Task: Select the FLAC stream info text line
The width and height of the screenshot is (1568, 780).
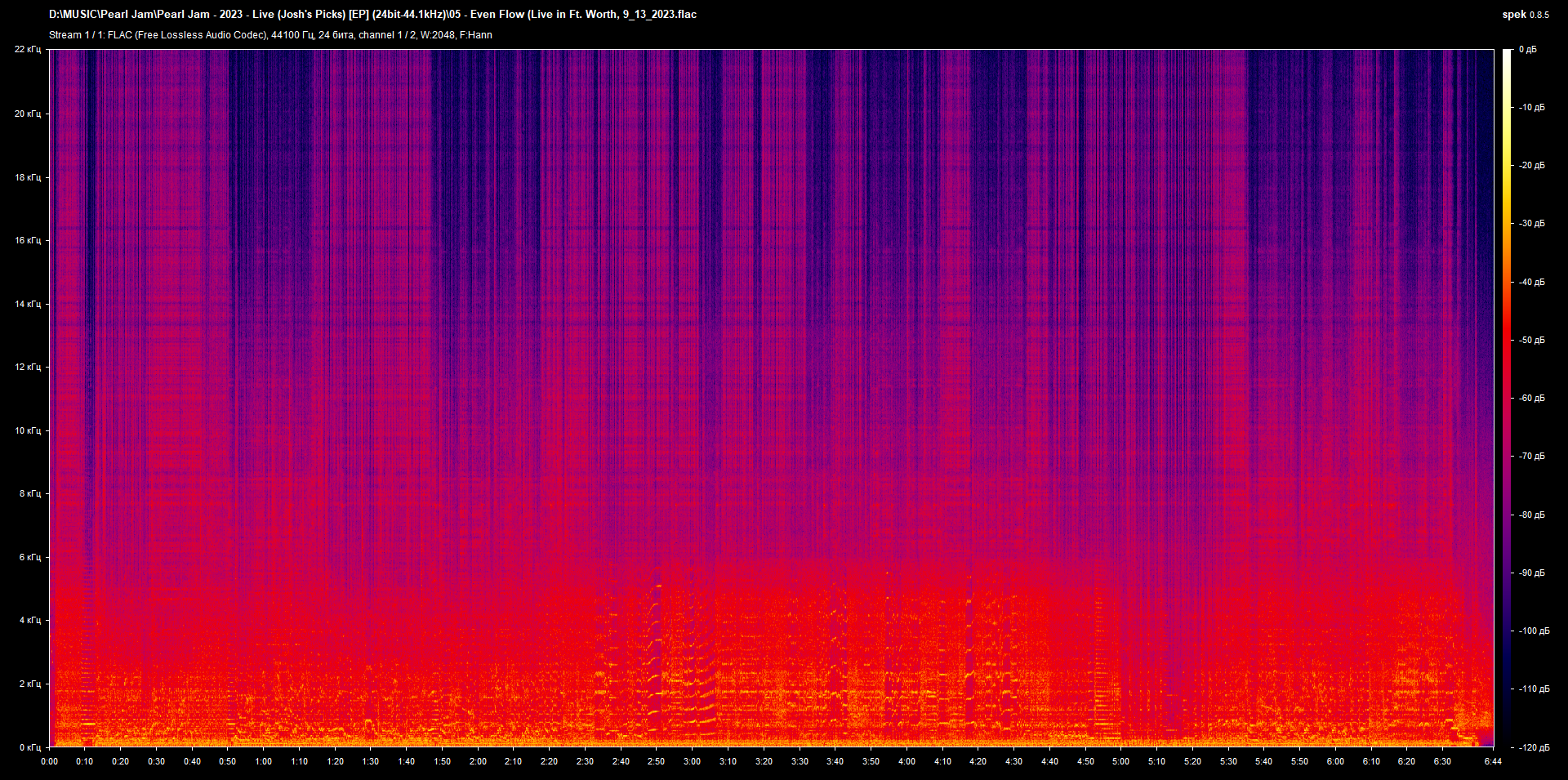Action: click(x=269, y=34)
